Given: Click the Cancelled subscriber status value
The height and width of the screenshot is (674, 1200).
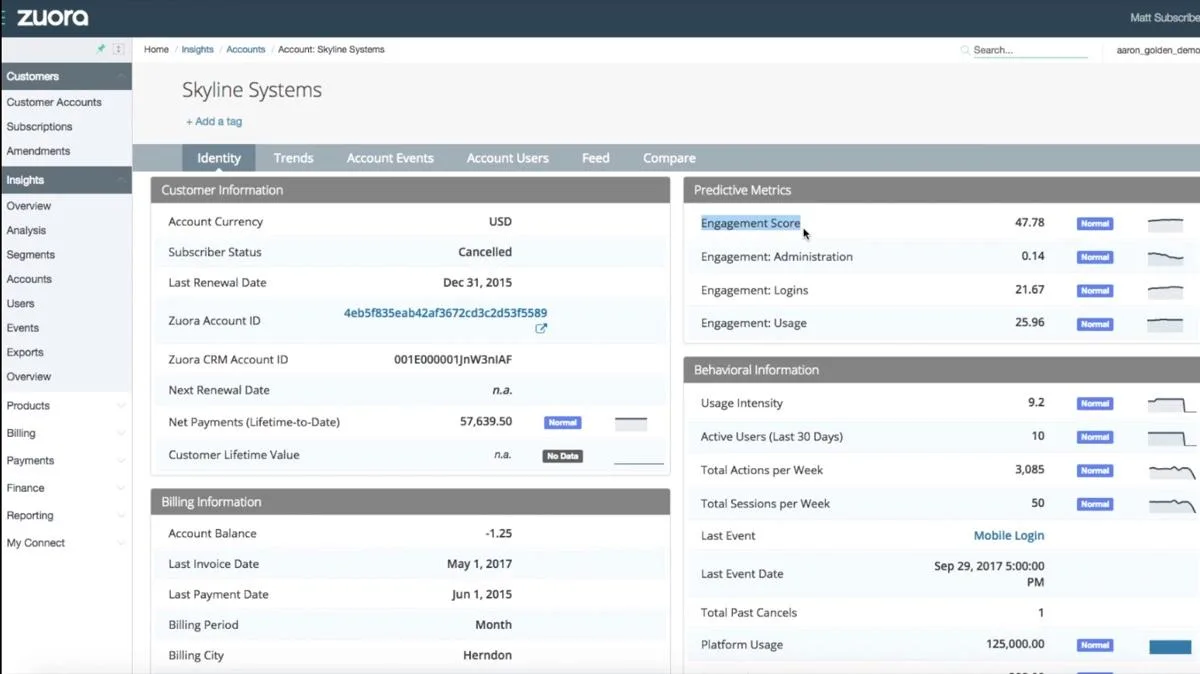Looking at the screenshot, I should click(485, 252).
